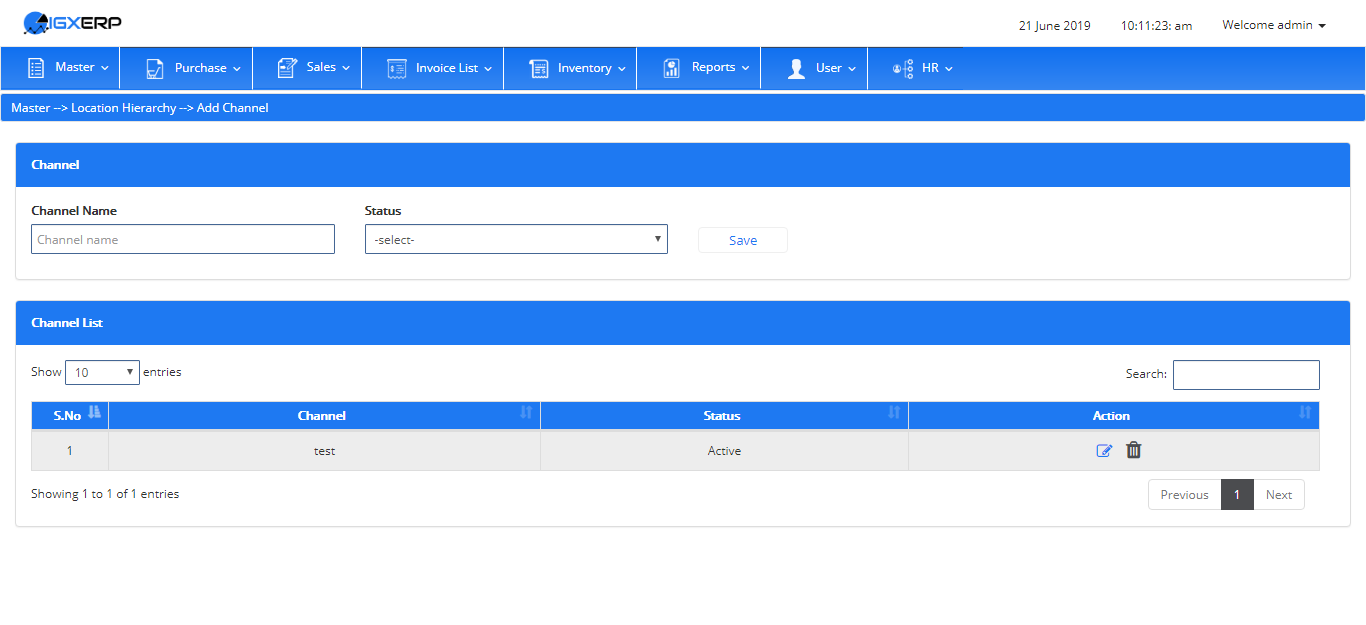This screenshot has width=1366, height=625.
Task: Open the Status select dropdown
Action: (x=516, y=239)
